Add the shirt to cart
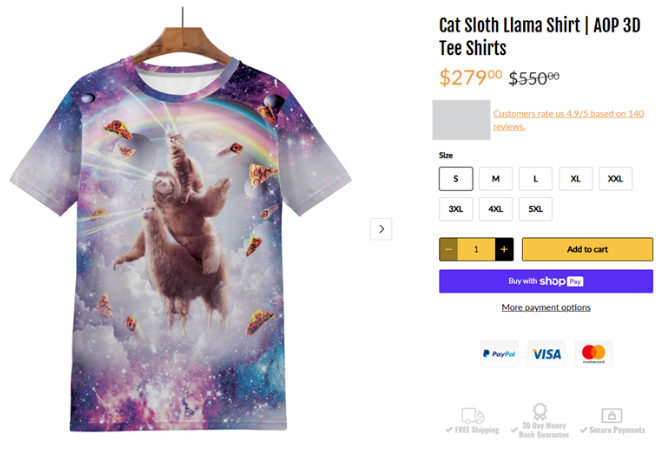Image resolution: width=659 pixels, height=449 pixels. click(x=587, y=249)
